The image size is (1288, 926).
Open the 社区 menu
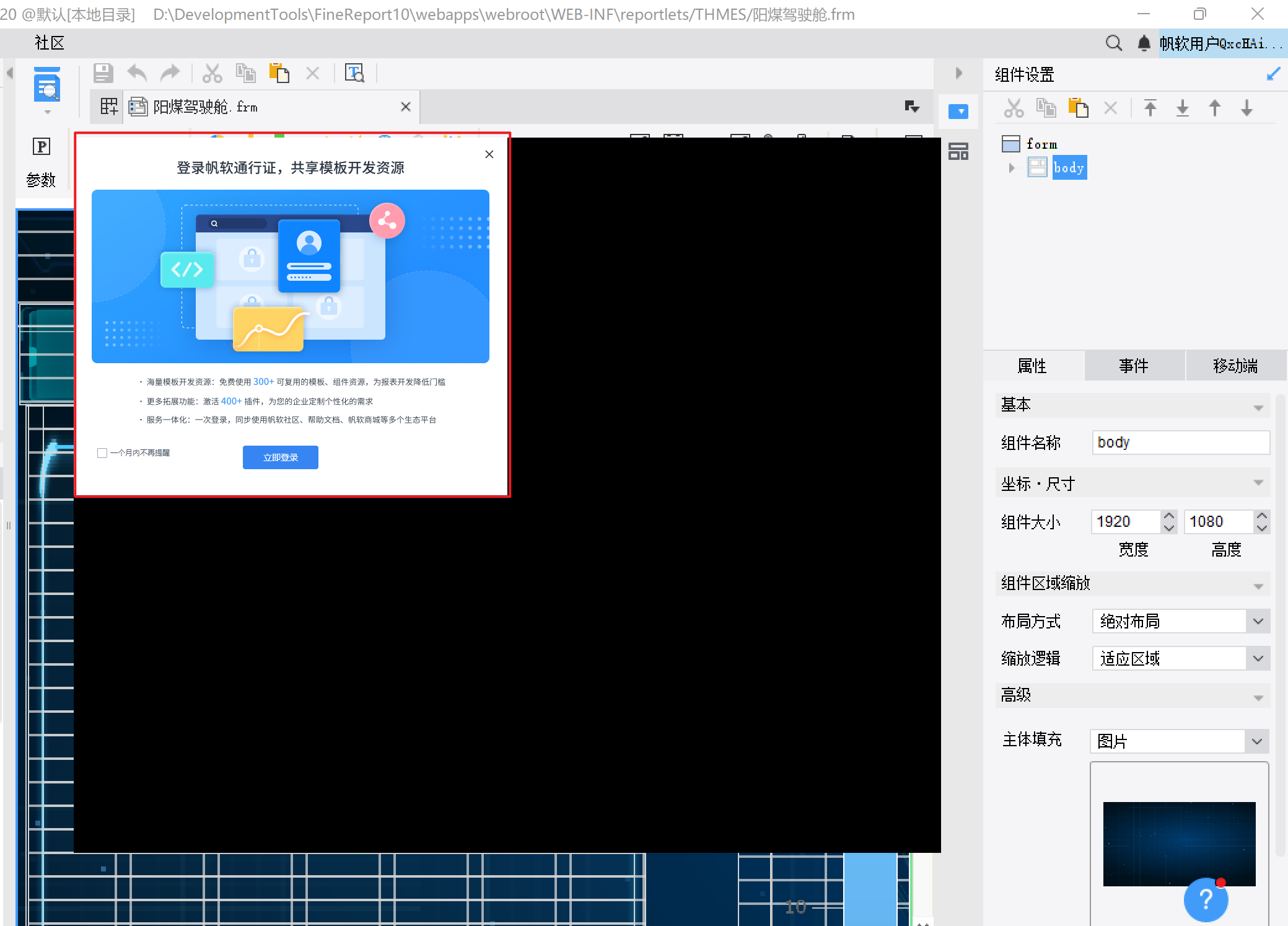[50, 43]
